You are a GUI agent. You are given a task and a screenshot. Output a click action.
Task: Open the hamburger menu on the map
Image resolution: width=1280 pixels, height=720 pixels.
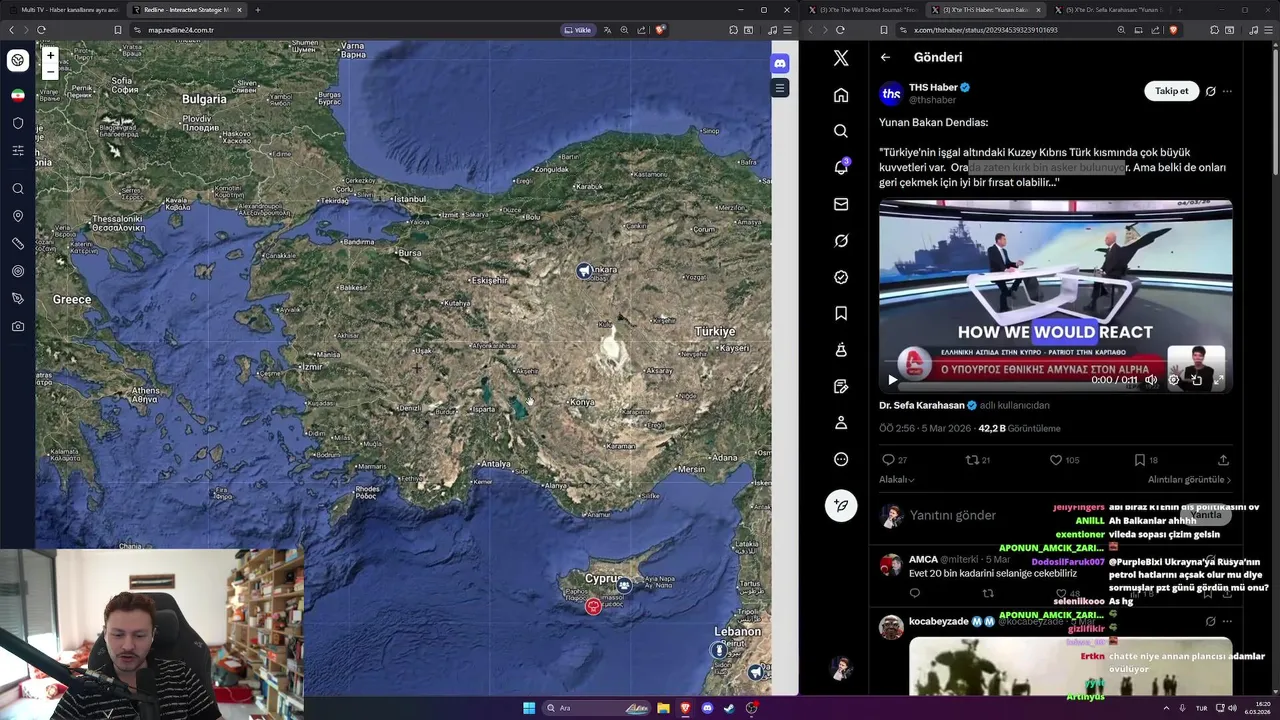click(x=780, y=88)
